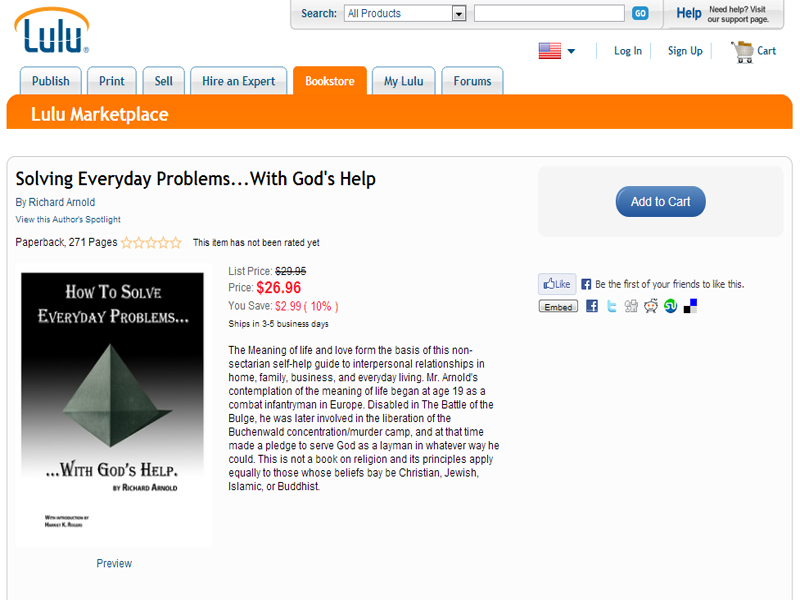
Task: Open View this Author's Spotlight link
Action: click(68, 219)
